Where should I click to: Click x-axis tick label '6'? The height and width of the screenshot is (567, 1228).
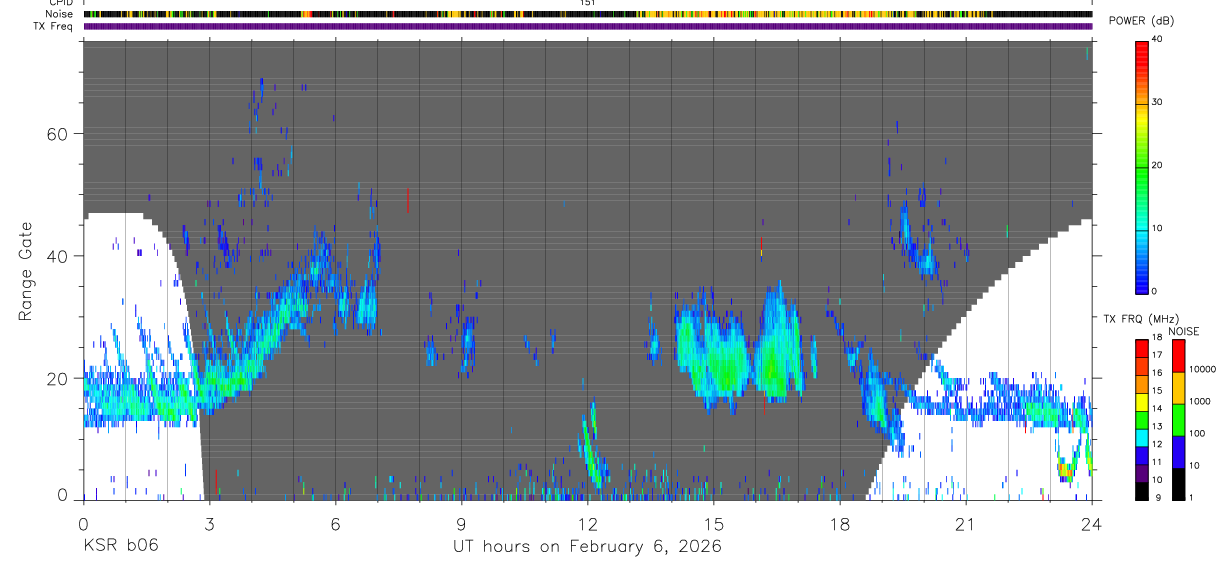(x=335, y=523)
